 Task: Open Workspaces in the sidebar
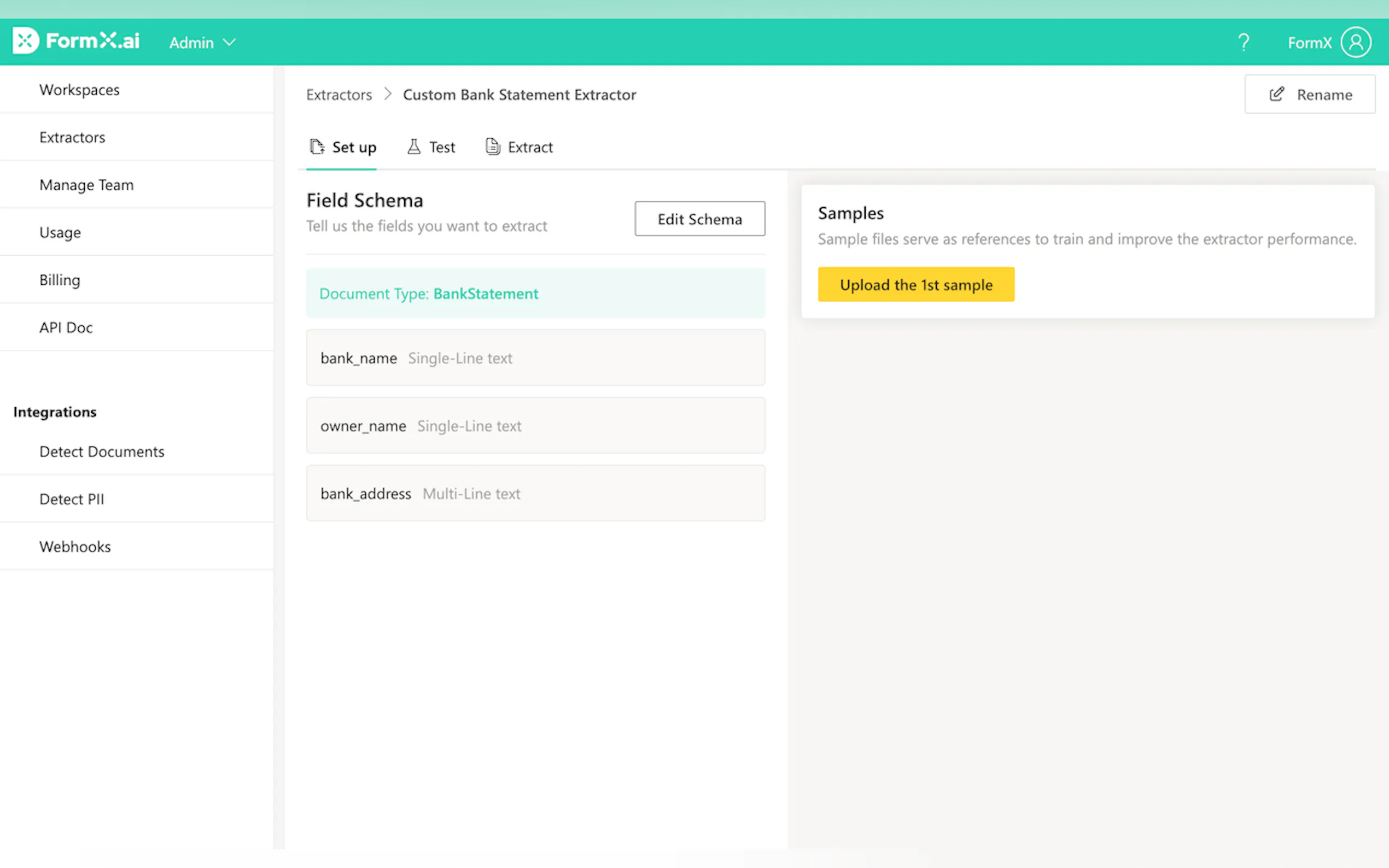79,90
